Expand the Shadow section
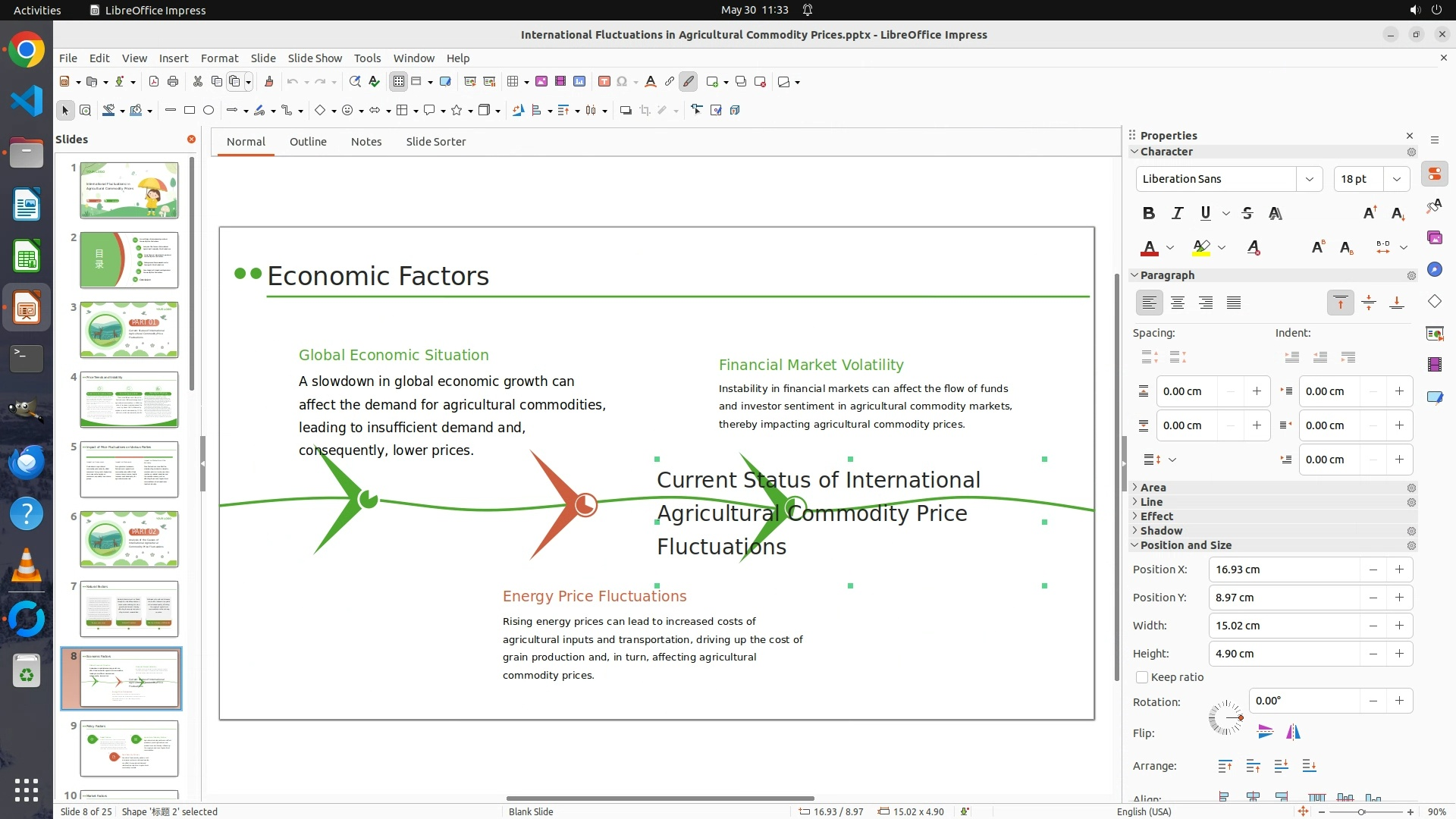The width and height of the screenshot is (1456, 819). tap(1160, 531)
